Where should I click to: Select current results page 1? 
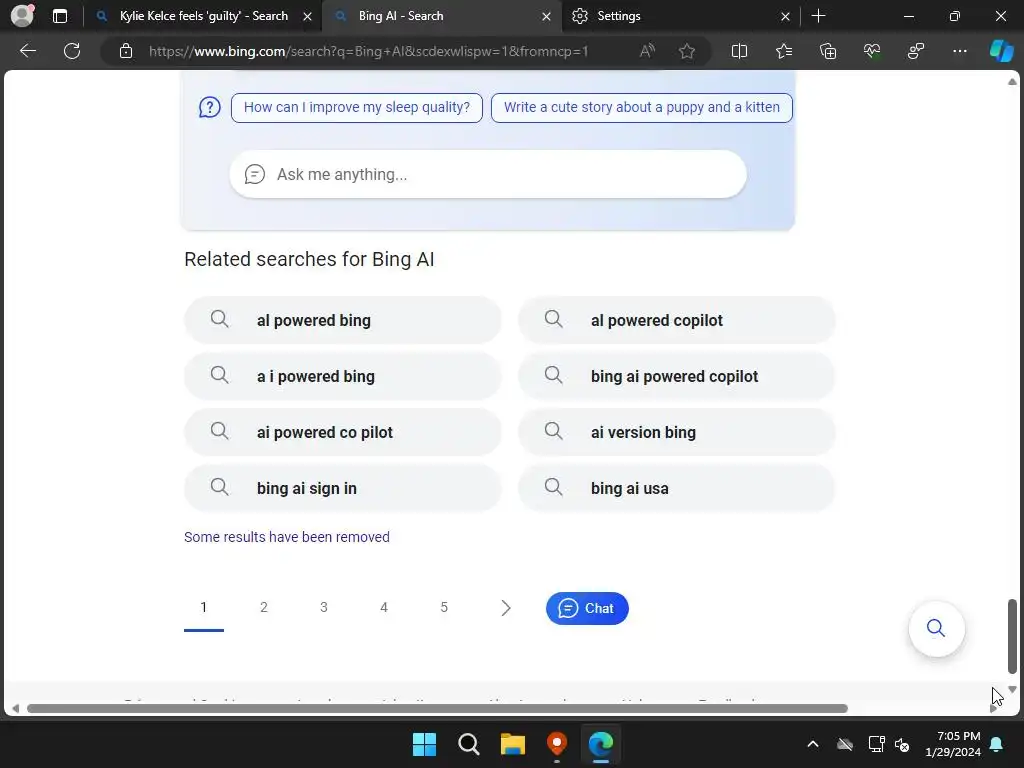click(204, 607)
